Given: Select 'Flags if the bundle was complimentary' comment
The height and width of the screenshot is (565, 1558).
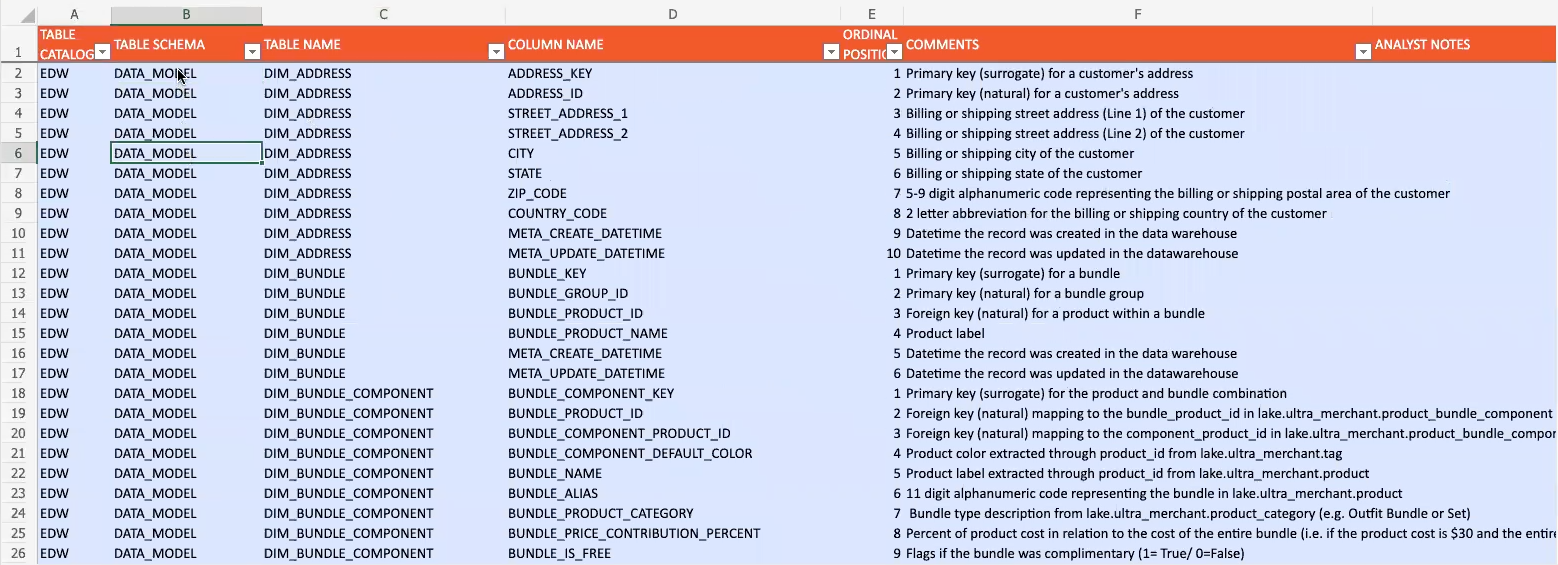Looking at the screenshot, I should [1138, 553].
